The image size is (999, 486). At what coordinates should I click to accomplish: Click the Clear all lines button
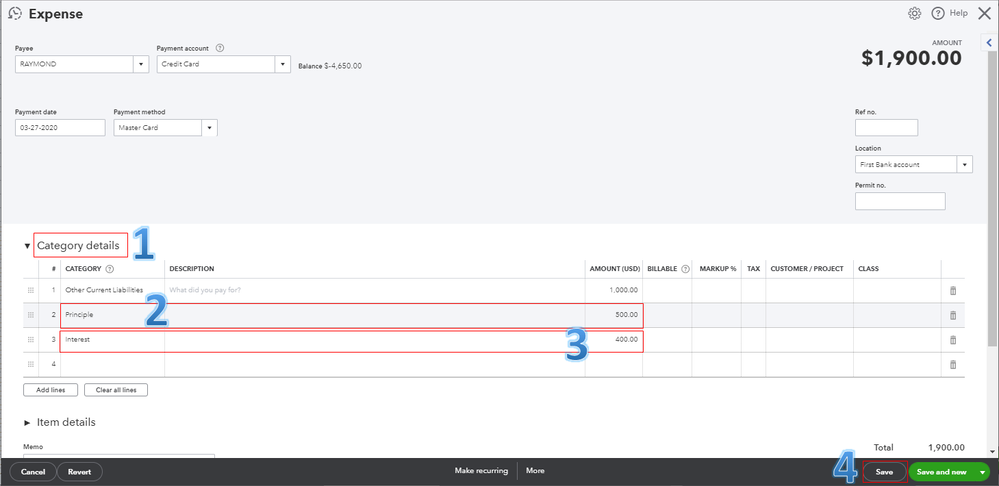pos(116,390)
